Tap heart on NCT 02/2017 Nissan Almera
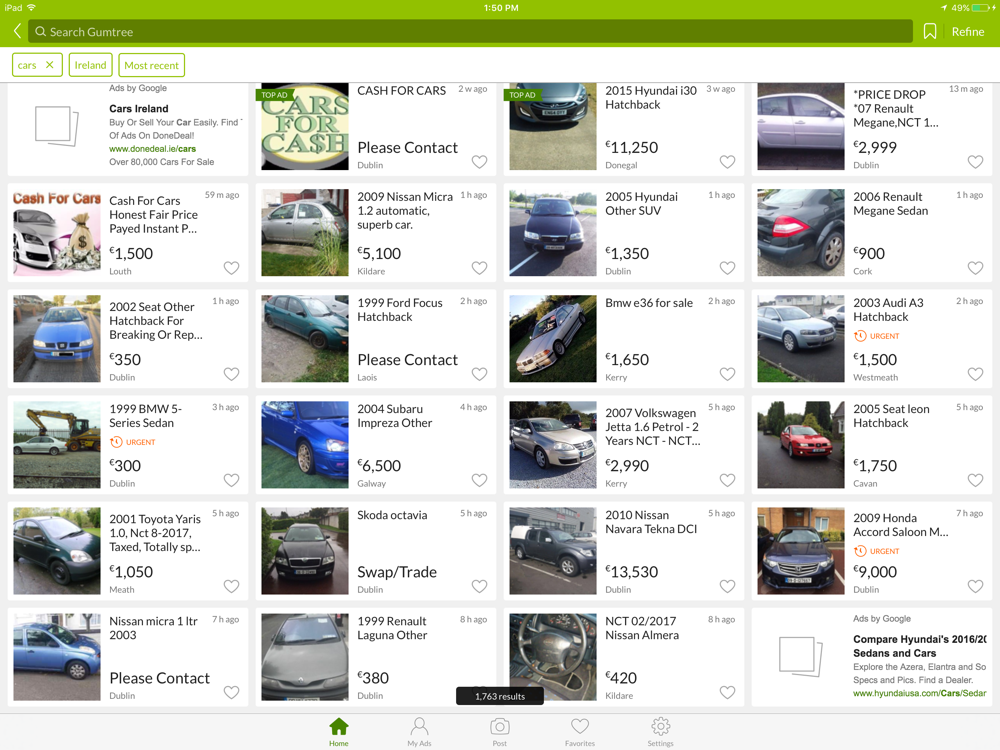Screen dimensions: 1000x750 pos(727,692)
